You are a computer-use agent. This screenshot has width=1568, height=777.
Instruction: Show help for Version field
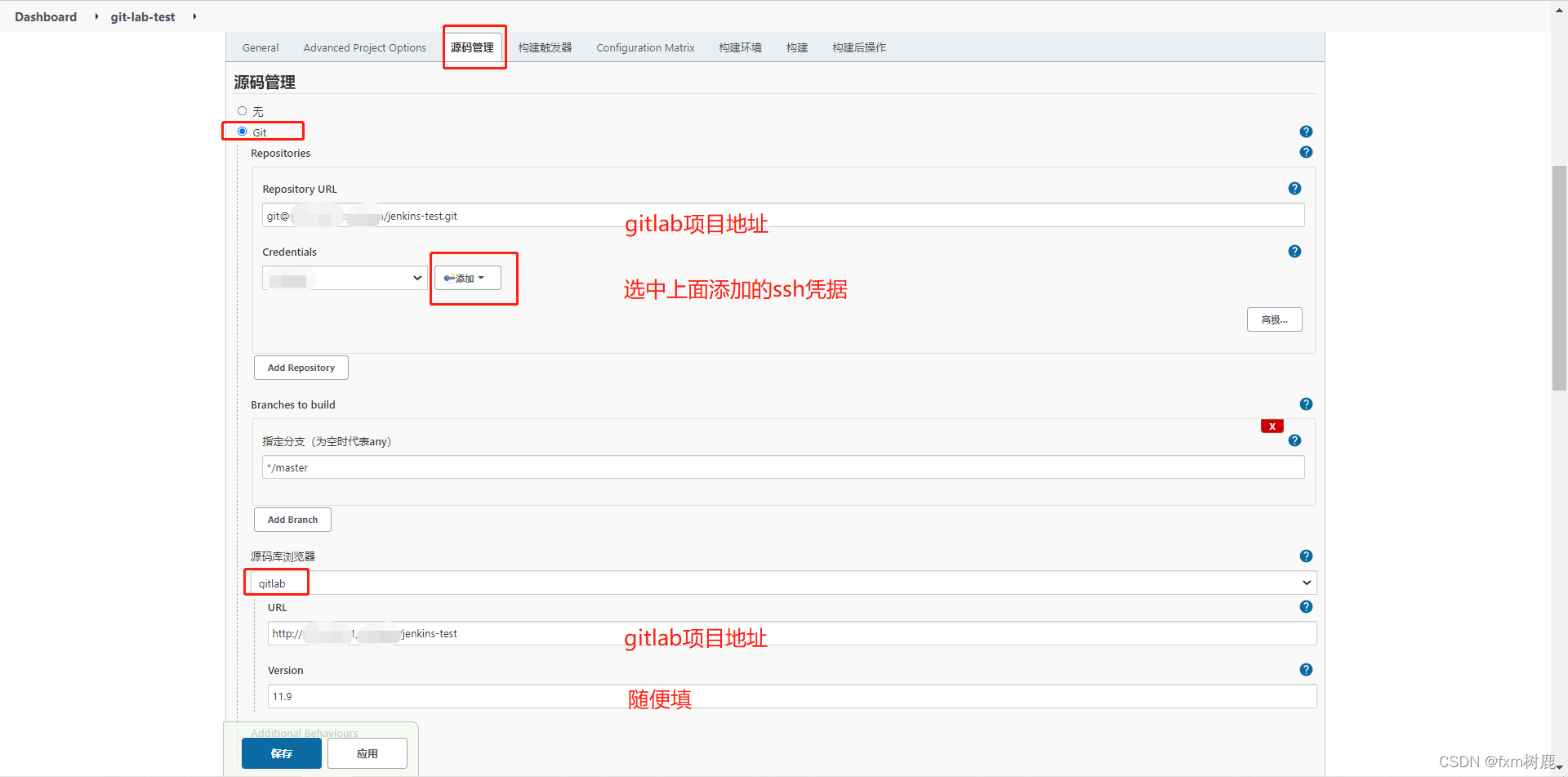[1306, 670]
